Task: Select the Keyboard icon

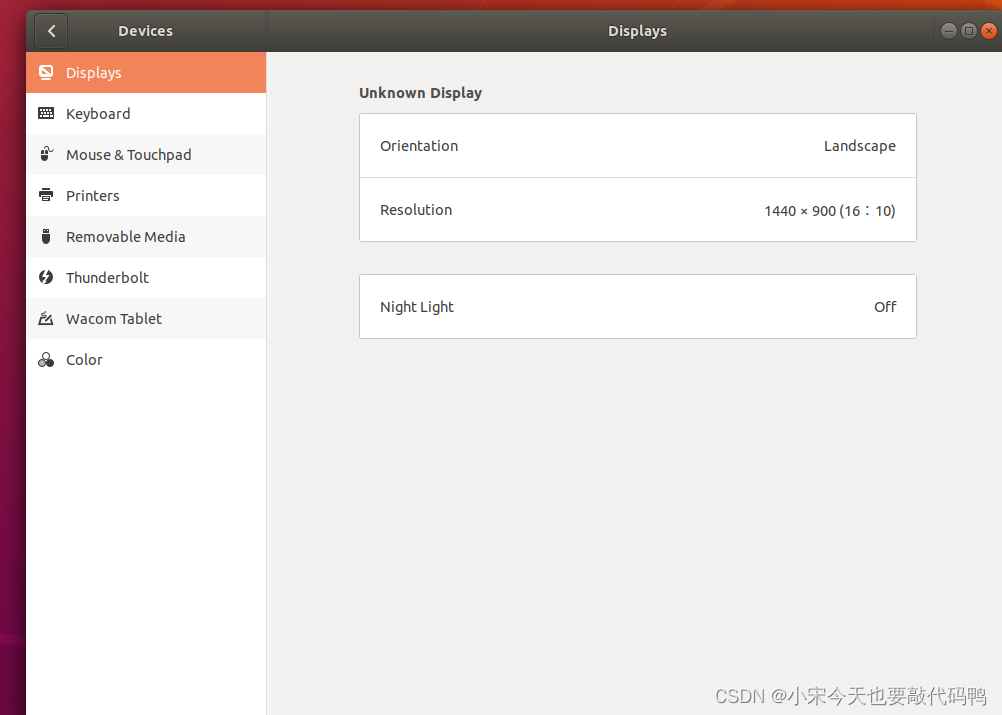Action: point(46,113)
